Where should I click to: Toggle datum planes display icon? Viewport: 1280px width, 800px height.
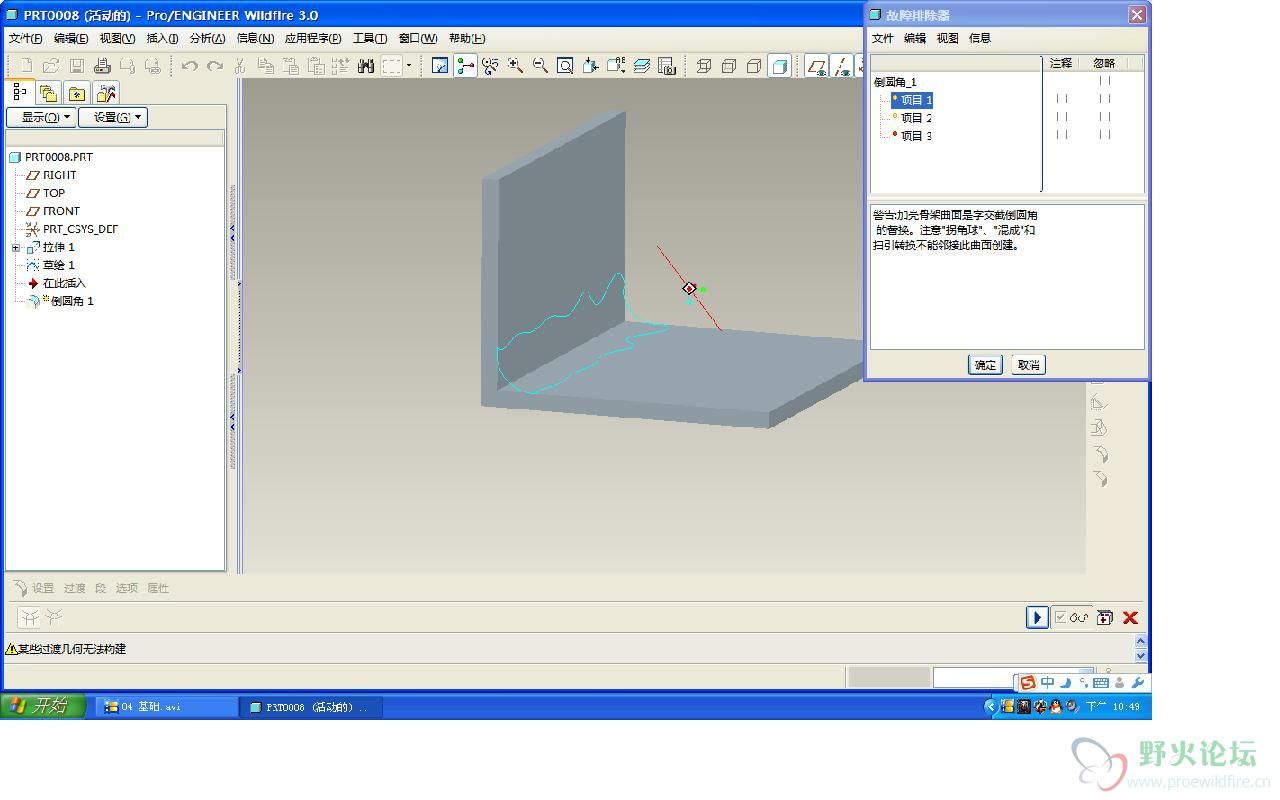817,66
